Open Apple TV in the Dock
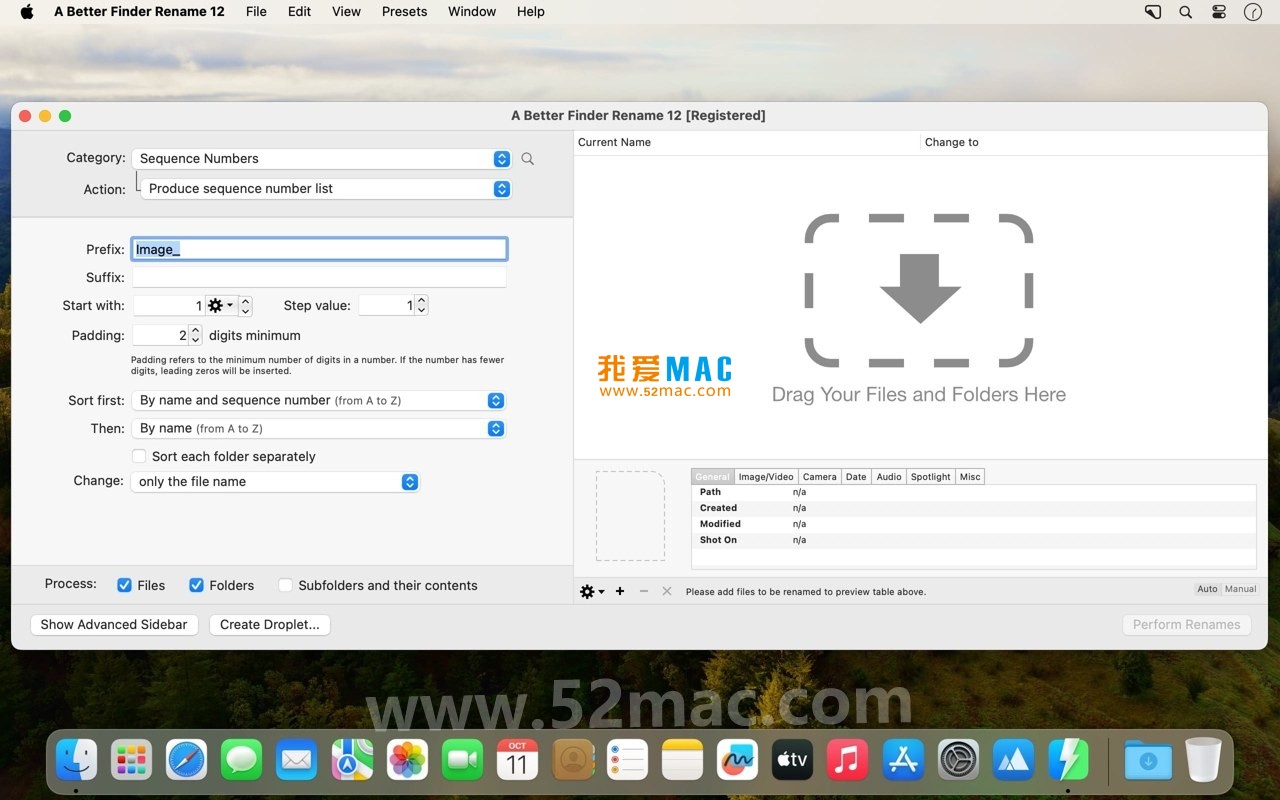The height and width of the screenshot is (800, 1280). 792,760
